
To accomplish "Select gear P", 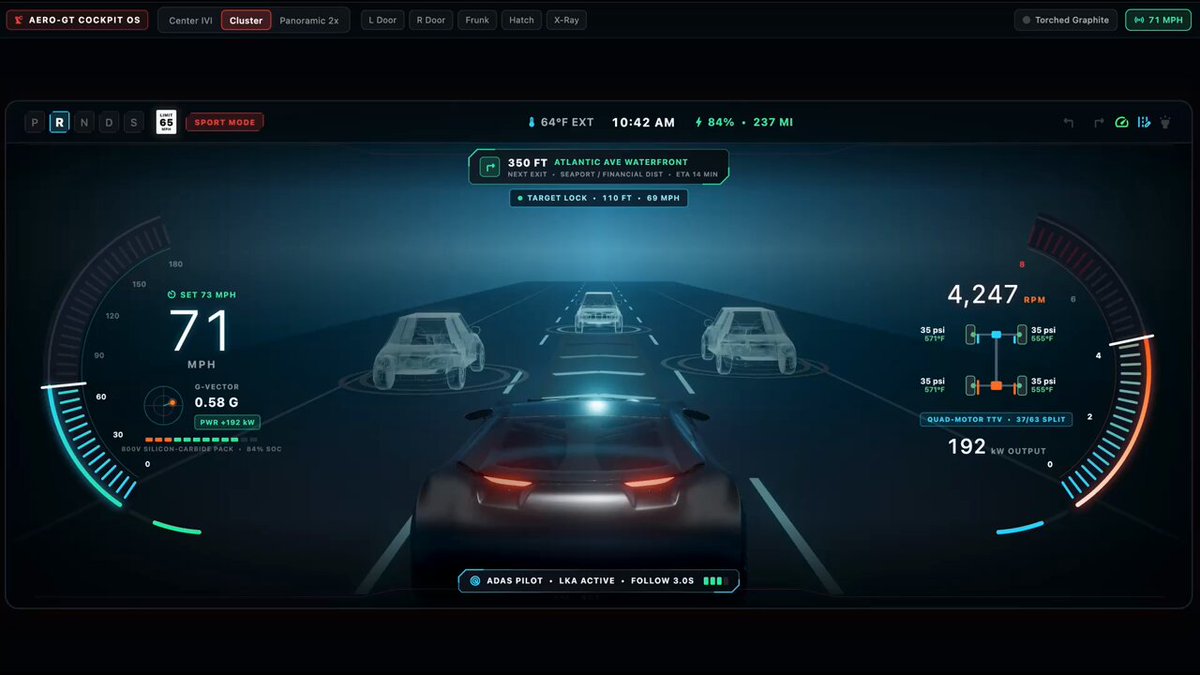I will click(x=36, y=123).
